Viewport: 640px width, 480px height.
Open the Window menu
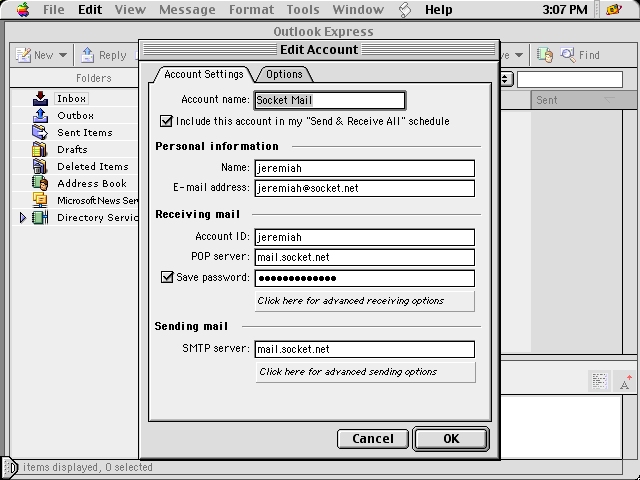[358, 9]
